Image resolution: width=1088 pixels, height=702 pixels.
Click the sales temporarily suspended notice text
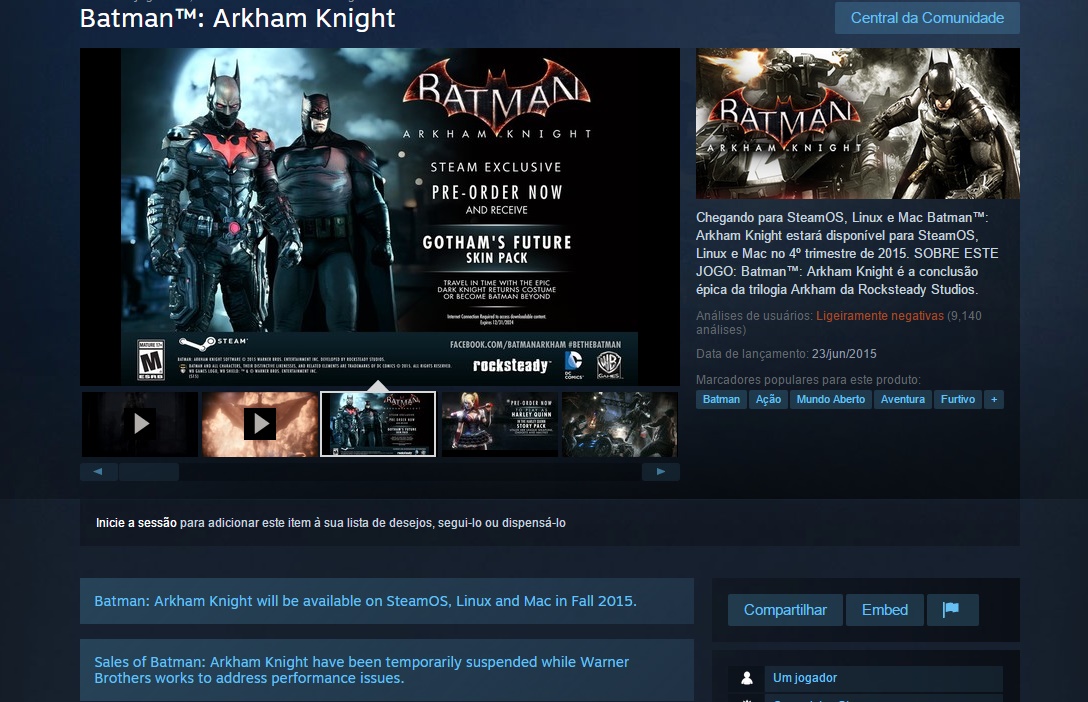(362, 670)
